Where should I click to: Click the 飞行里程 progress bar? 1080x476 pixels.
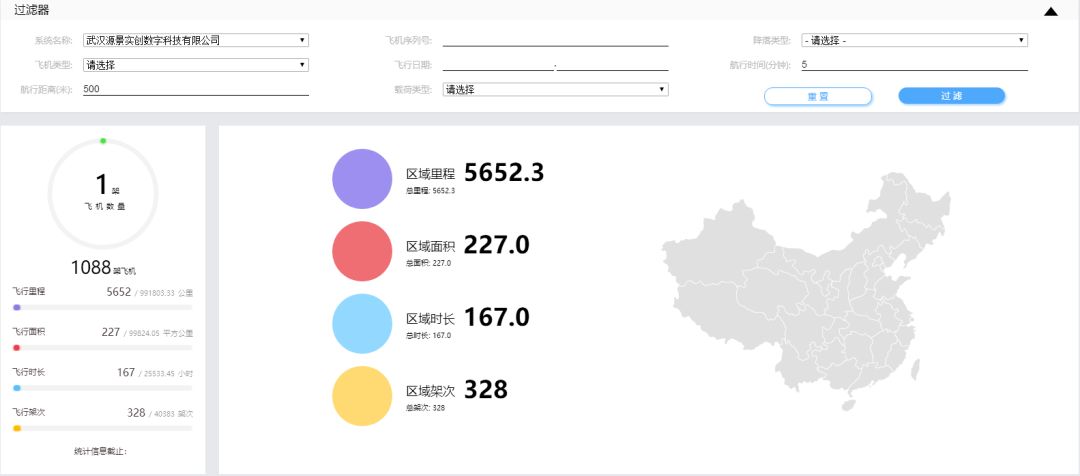[x=103, y=307]
